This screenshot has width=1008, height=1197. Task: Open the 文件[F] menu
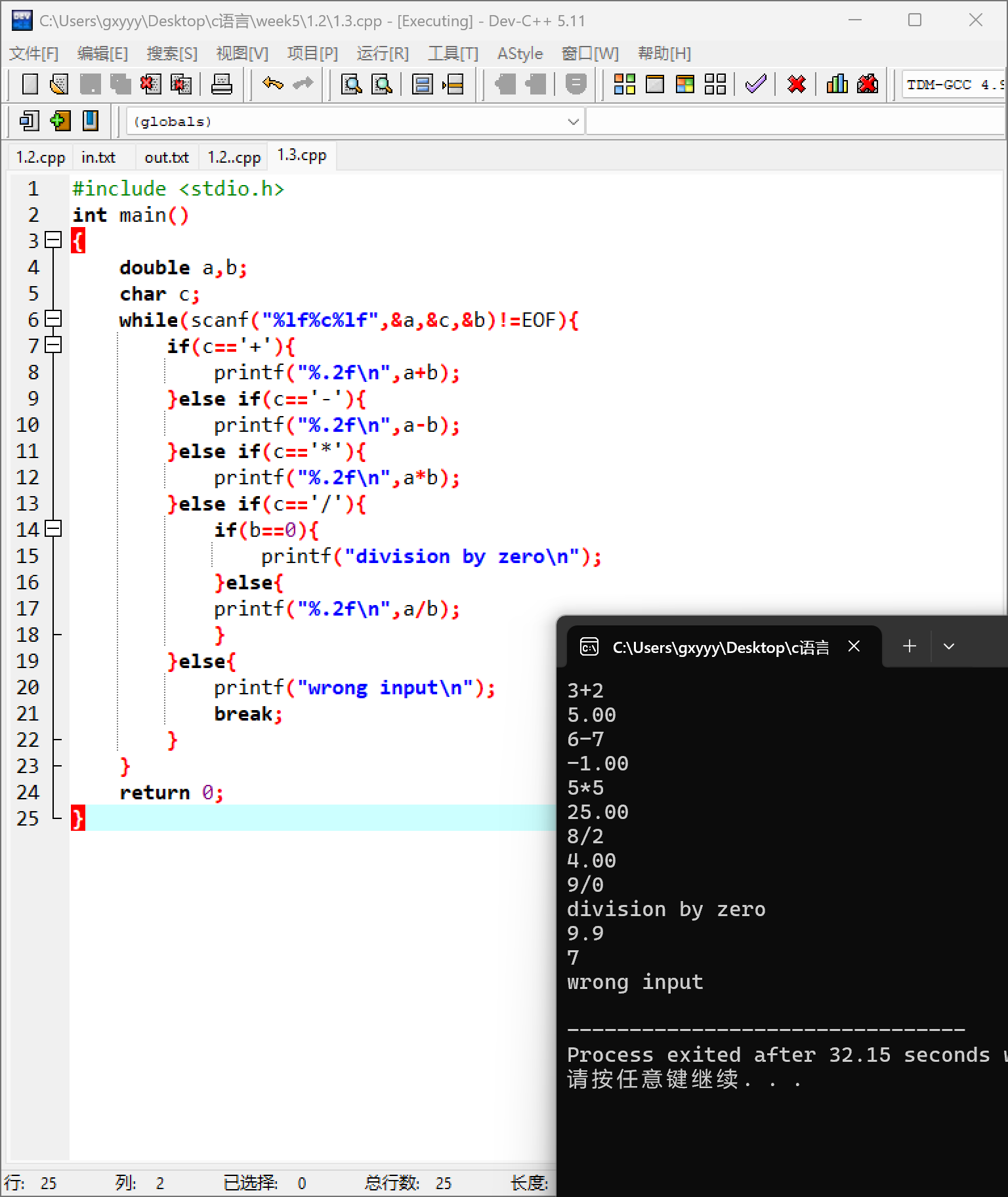point(33,53)
